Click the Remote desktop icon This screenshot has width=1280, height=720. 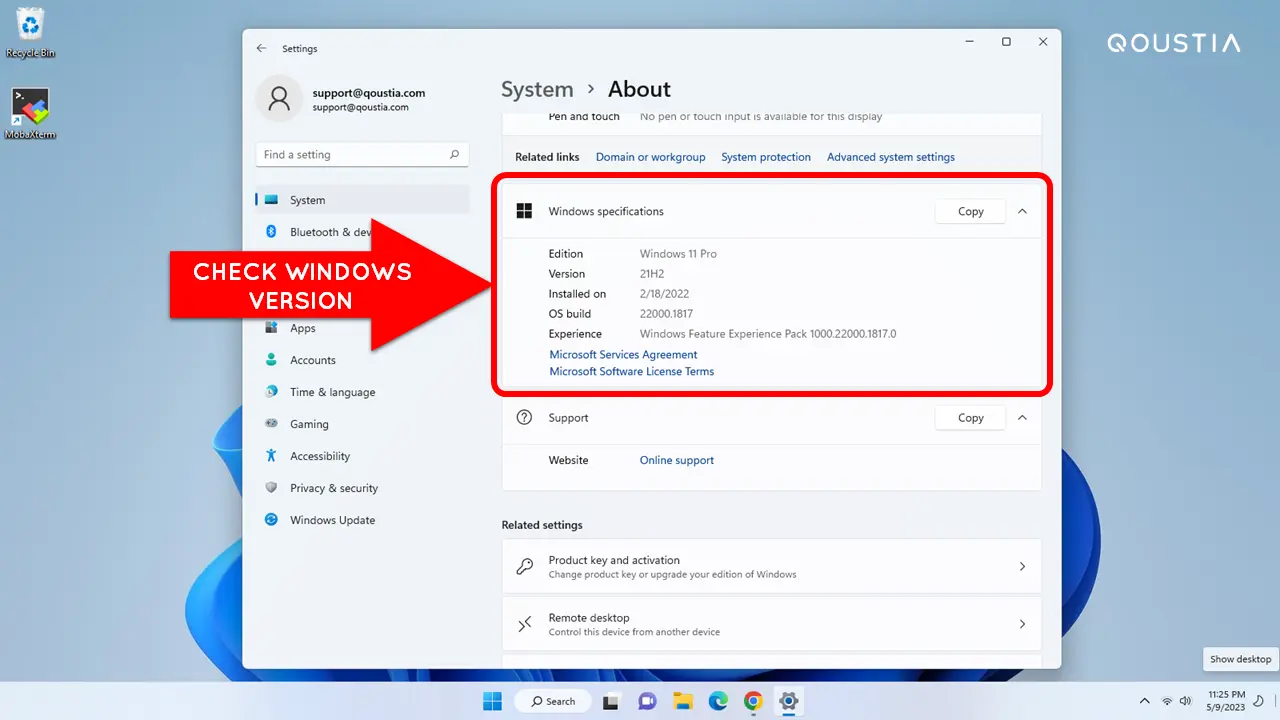[x=524, y=624]
